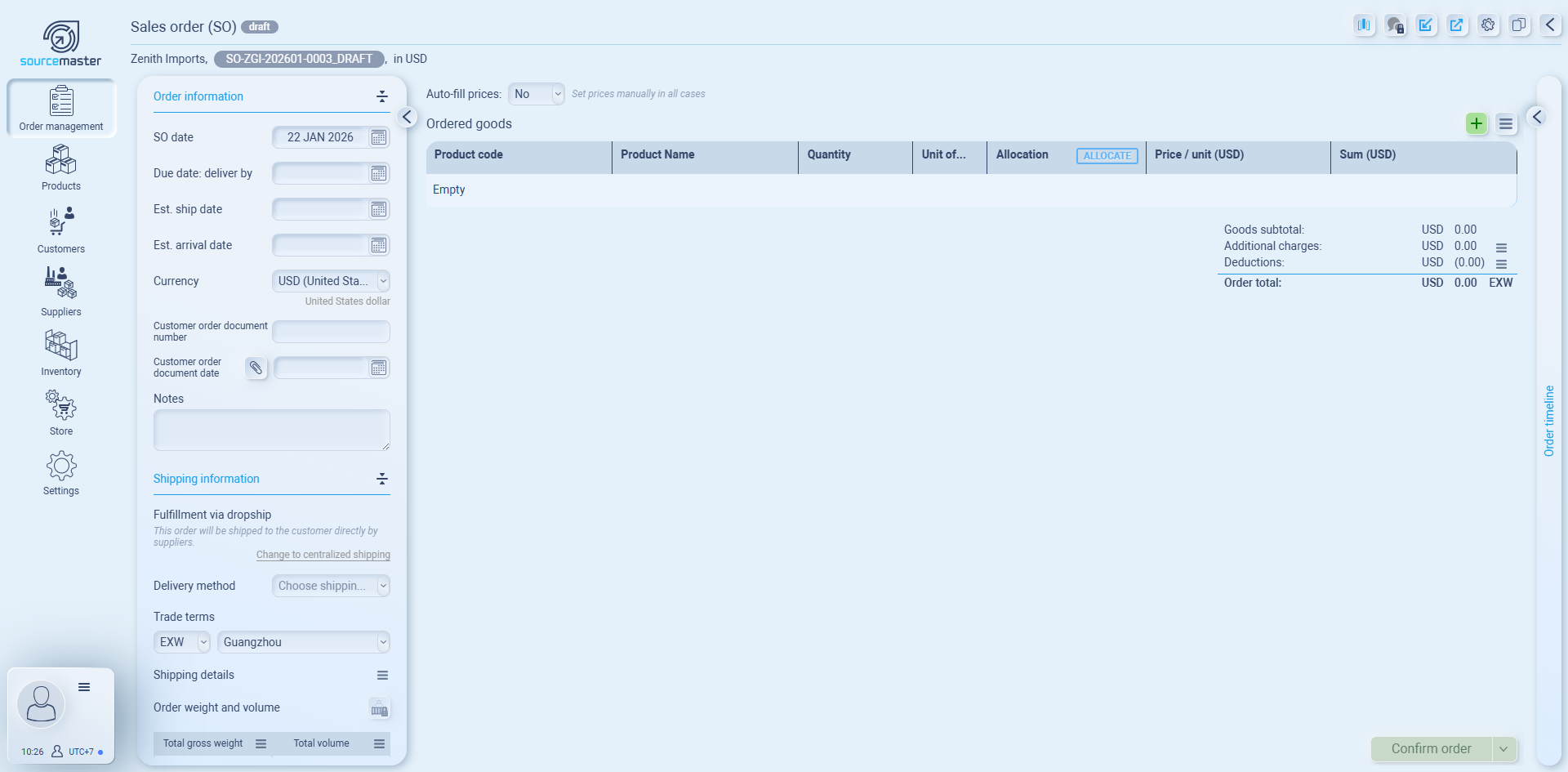1568x772 pixels.
Task: Collapse the Shipping information section
Action: tap(381, 479)
